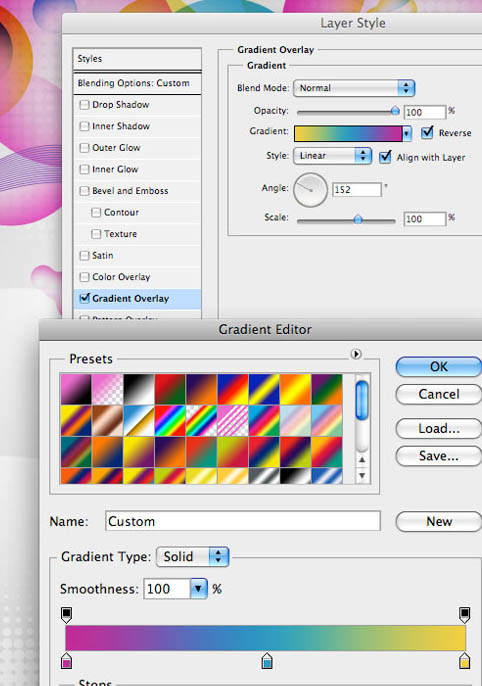Click the gradient Name field
This screenshot has height=686, width=482.
[243, 521]
